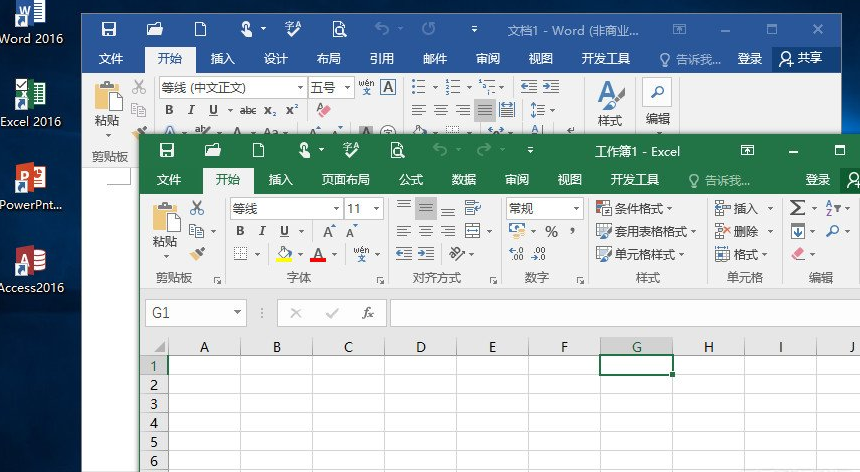Screen dimensions: 860x472
Task: Click Format Painter brush in Excel ribbon
Action: tap(197, 254)
